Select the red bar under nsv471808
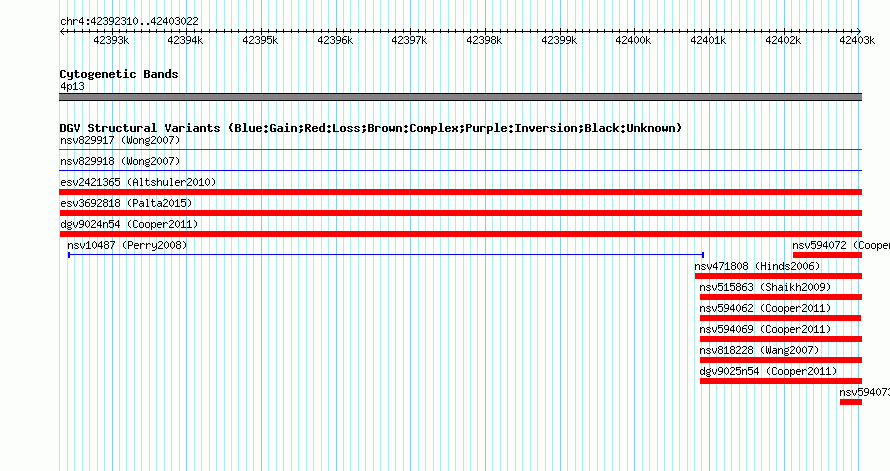890x471 pixels. tap(778, 276)
